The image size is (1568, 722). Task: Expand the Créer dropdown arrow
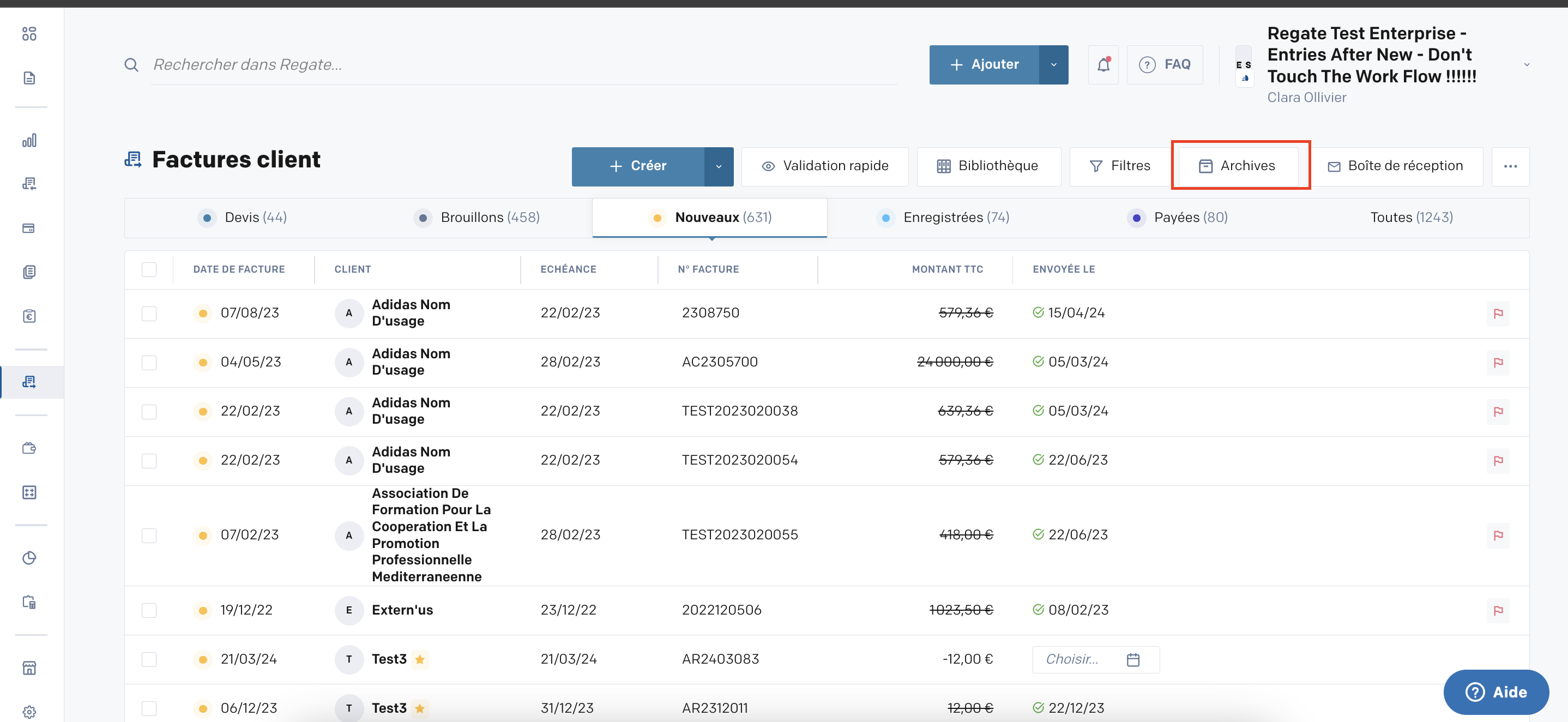point(718,166)
